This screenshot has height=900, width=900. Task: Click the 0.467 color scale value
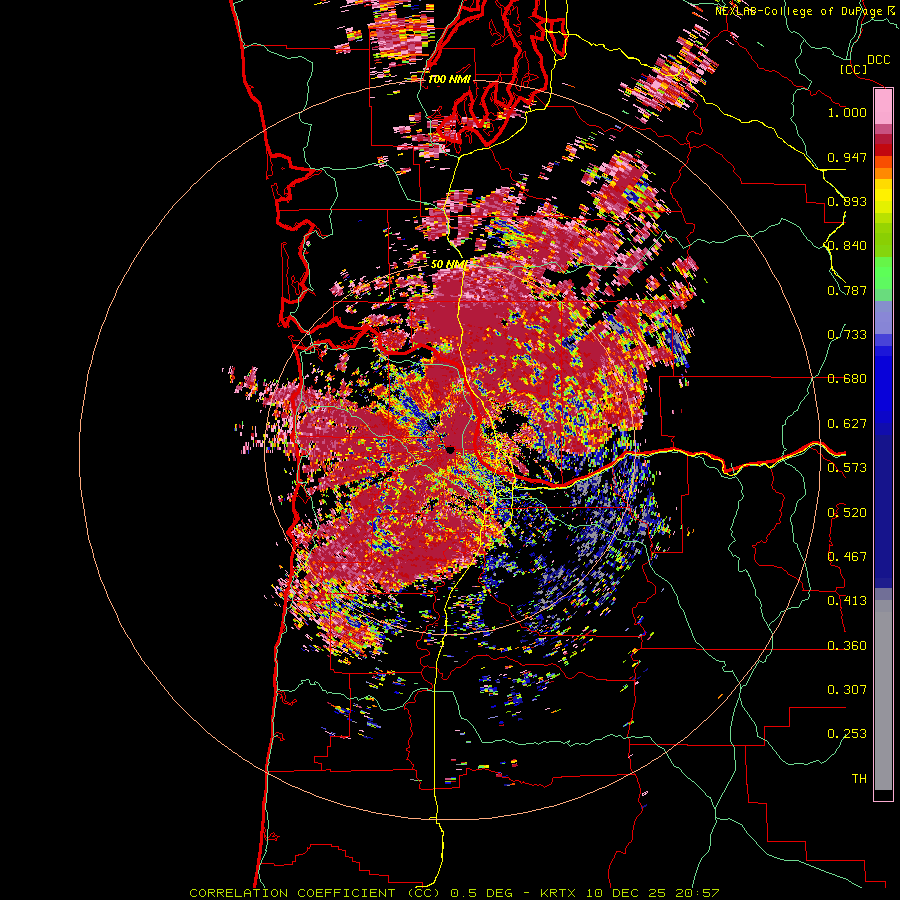coord(847,557)
